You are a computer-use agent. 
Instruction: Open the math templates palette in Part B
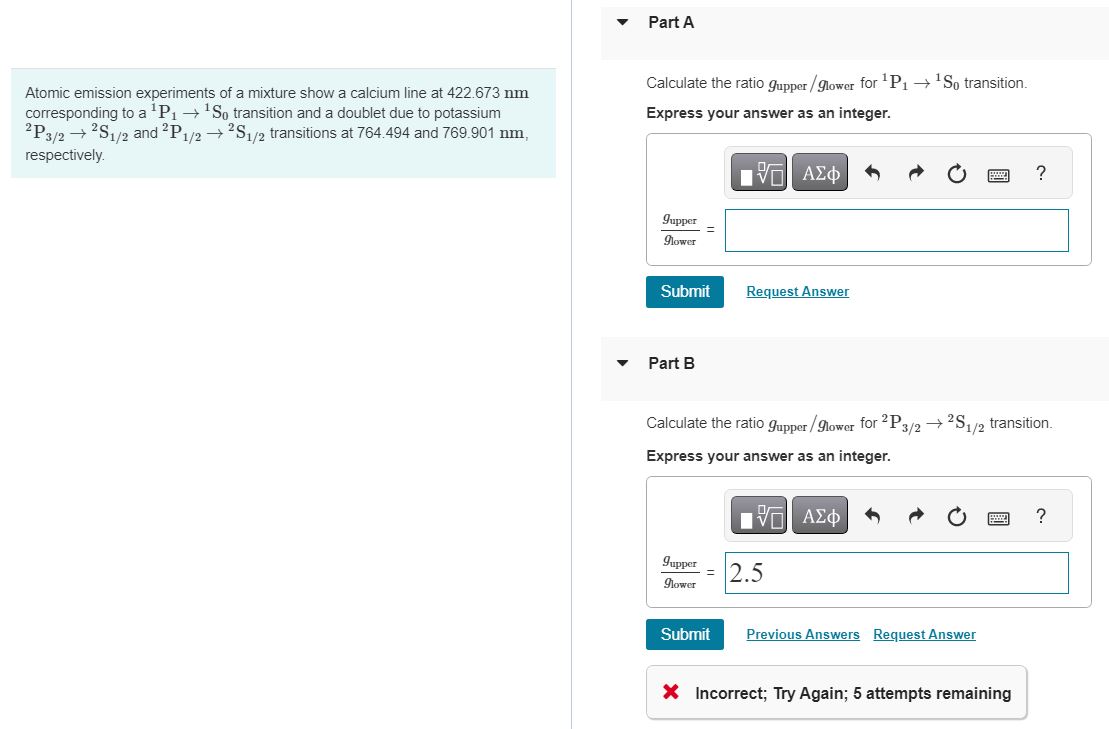click(x=758, y=515)
